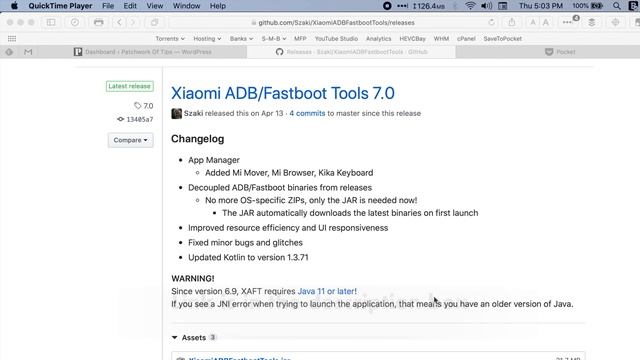Open the View menu
Image resolution: width=640 pixels, height=360 pixels.
(155, 6)
